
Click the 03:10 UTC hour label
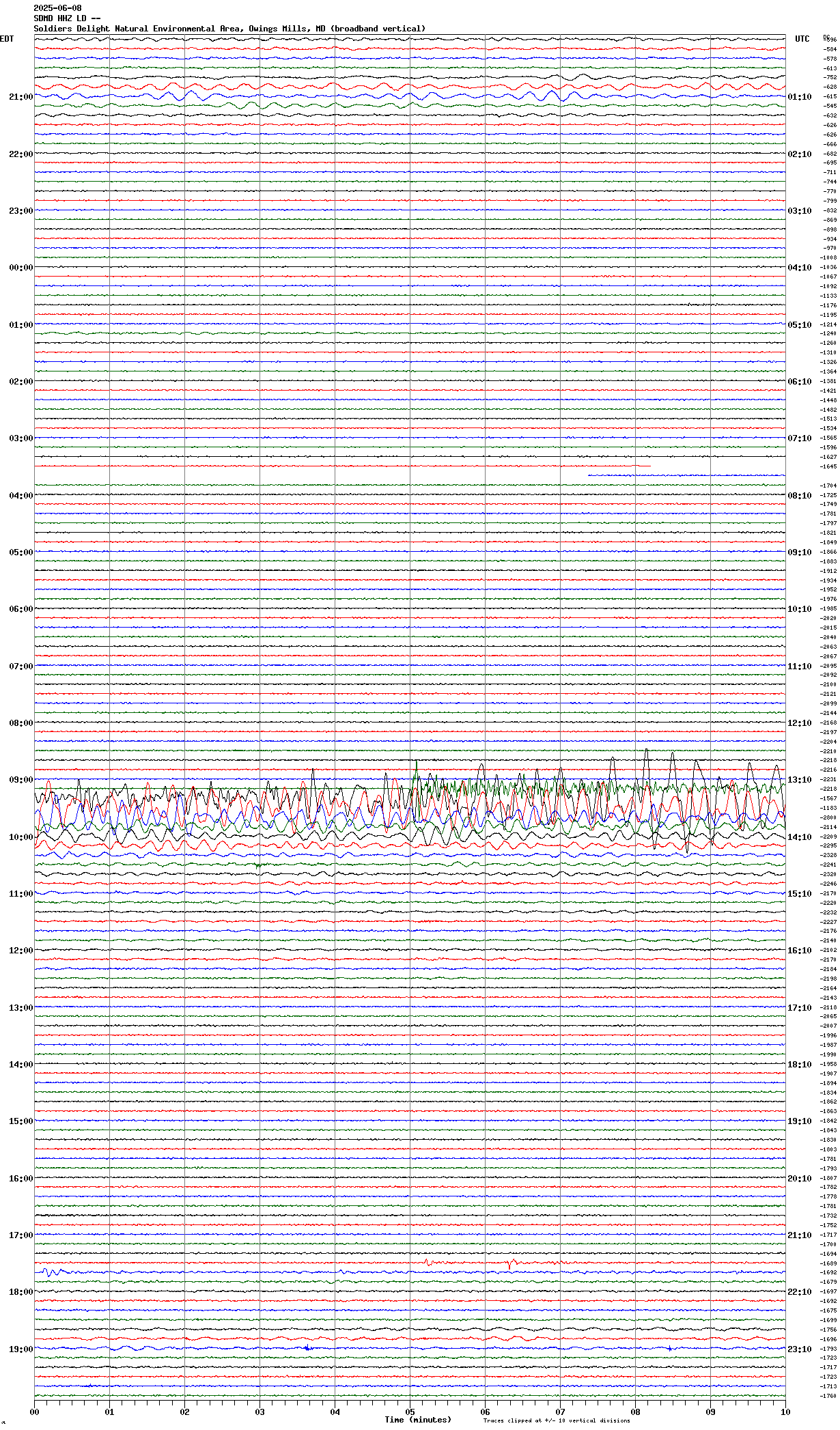800,211
